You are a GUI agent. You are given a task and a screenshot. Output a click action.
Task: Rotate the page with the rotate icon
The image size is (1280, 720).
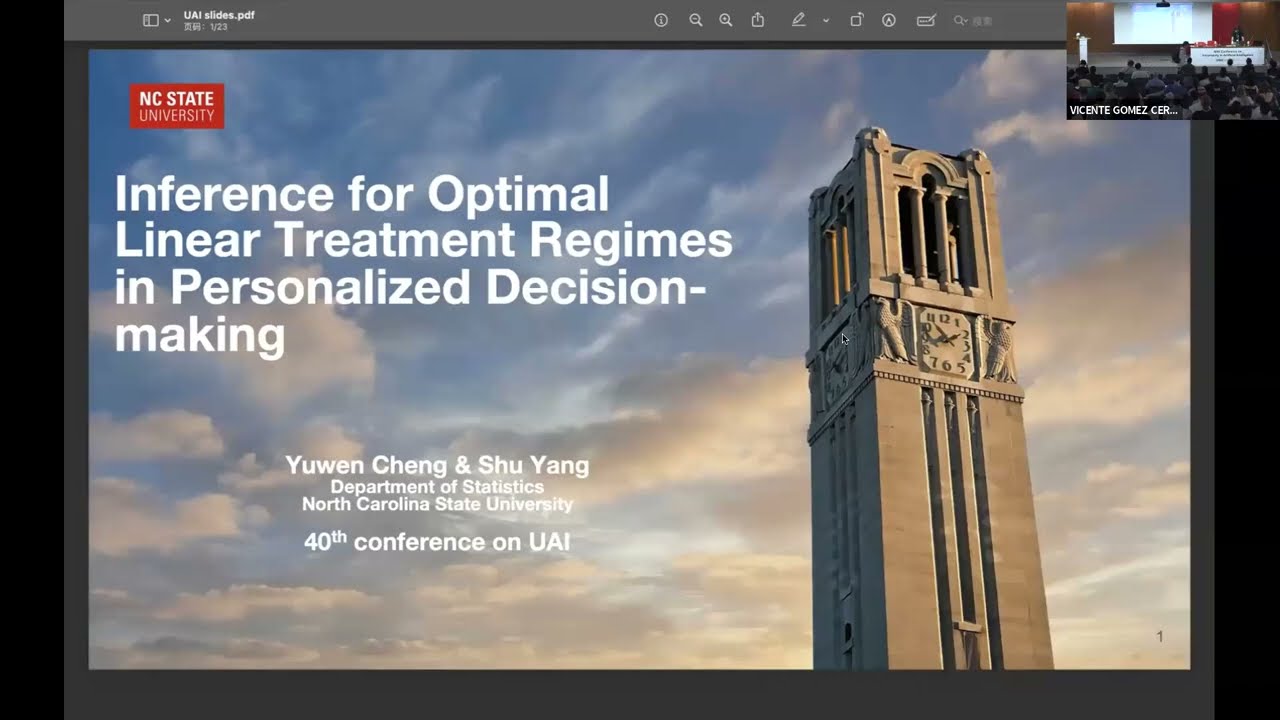pyautogui.click(x=857, y=20)
